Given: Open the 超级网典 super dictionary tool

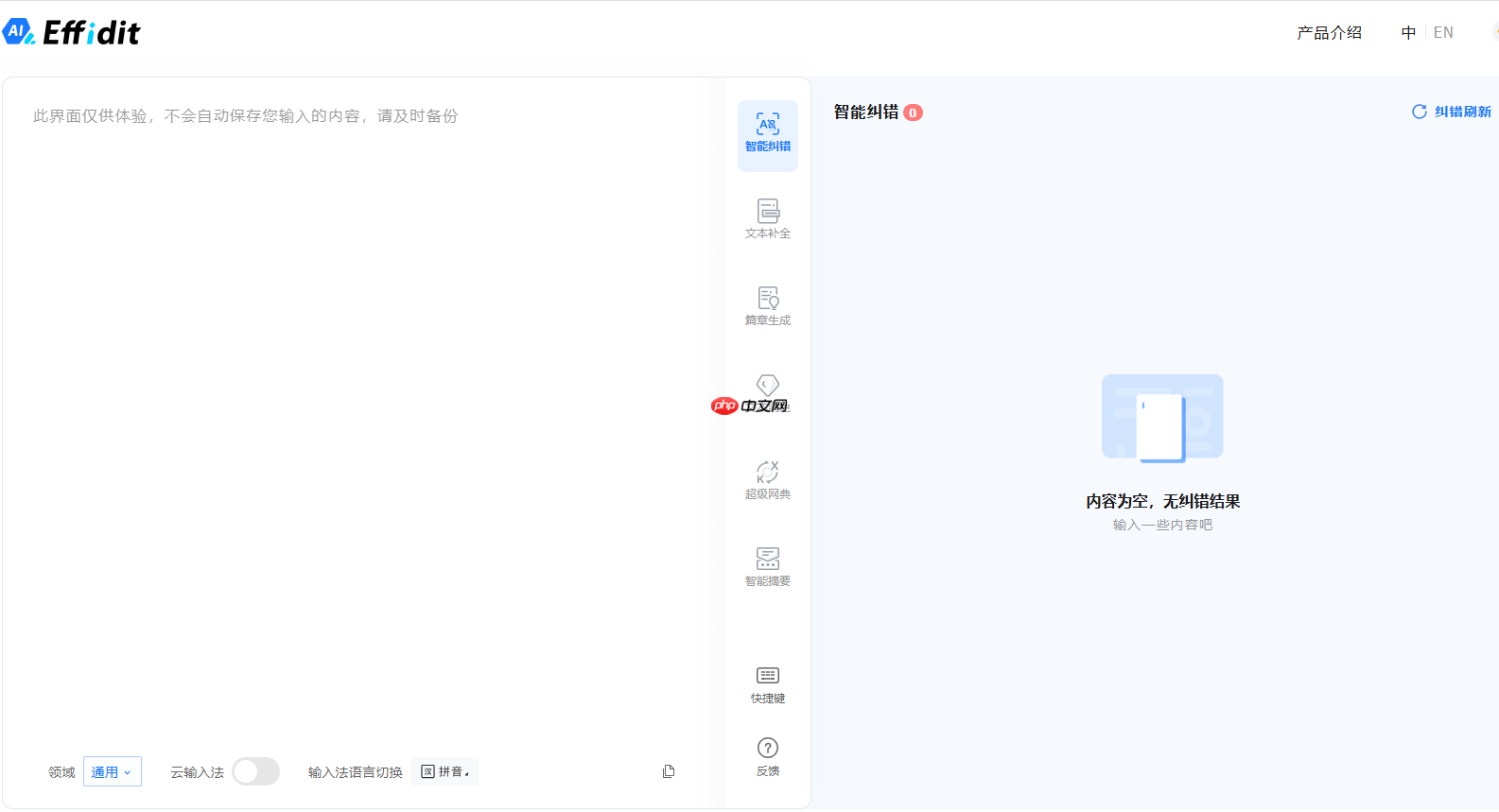Looking at the screenshot, I should pyautogui.click(x=767, y=480).
